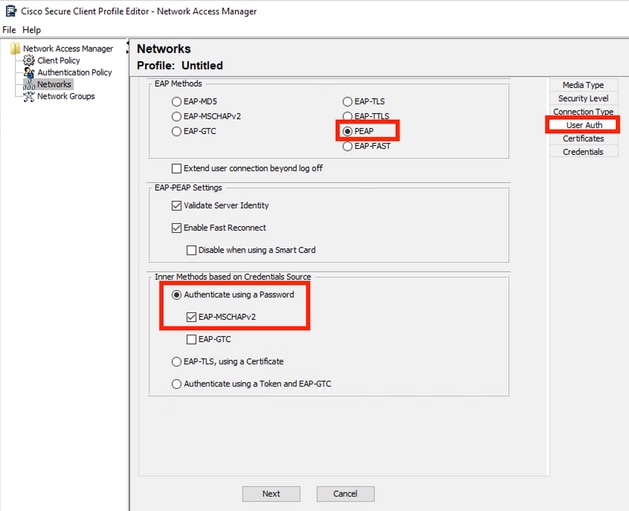
Task: Go to the Certificates step
Action: (583, 138)
